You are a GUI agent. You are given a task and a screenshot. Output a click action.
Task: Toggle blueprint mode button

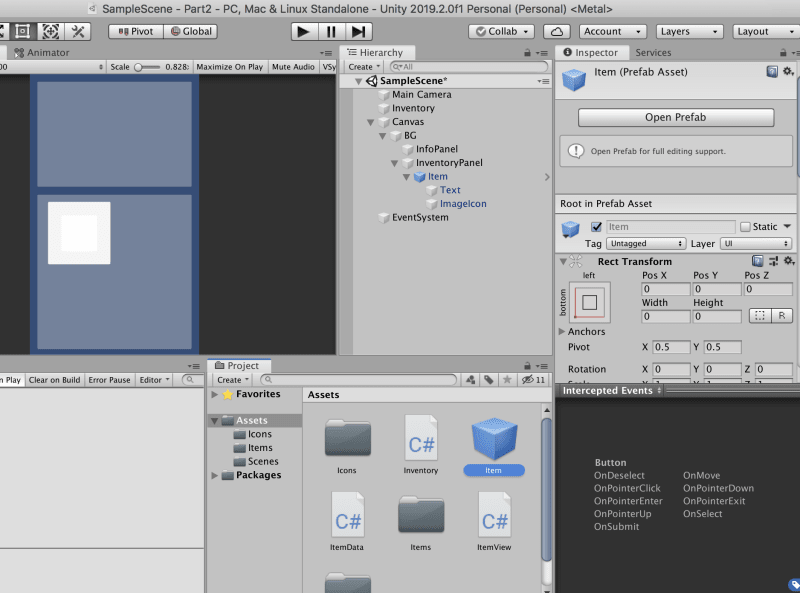pos(760,316)
